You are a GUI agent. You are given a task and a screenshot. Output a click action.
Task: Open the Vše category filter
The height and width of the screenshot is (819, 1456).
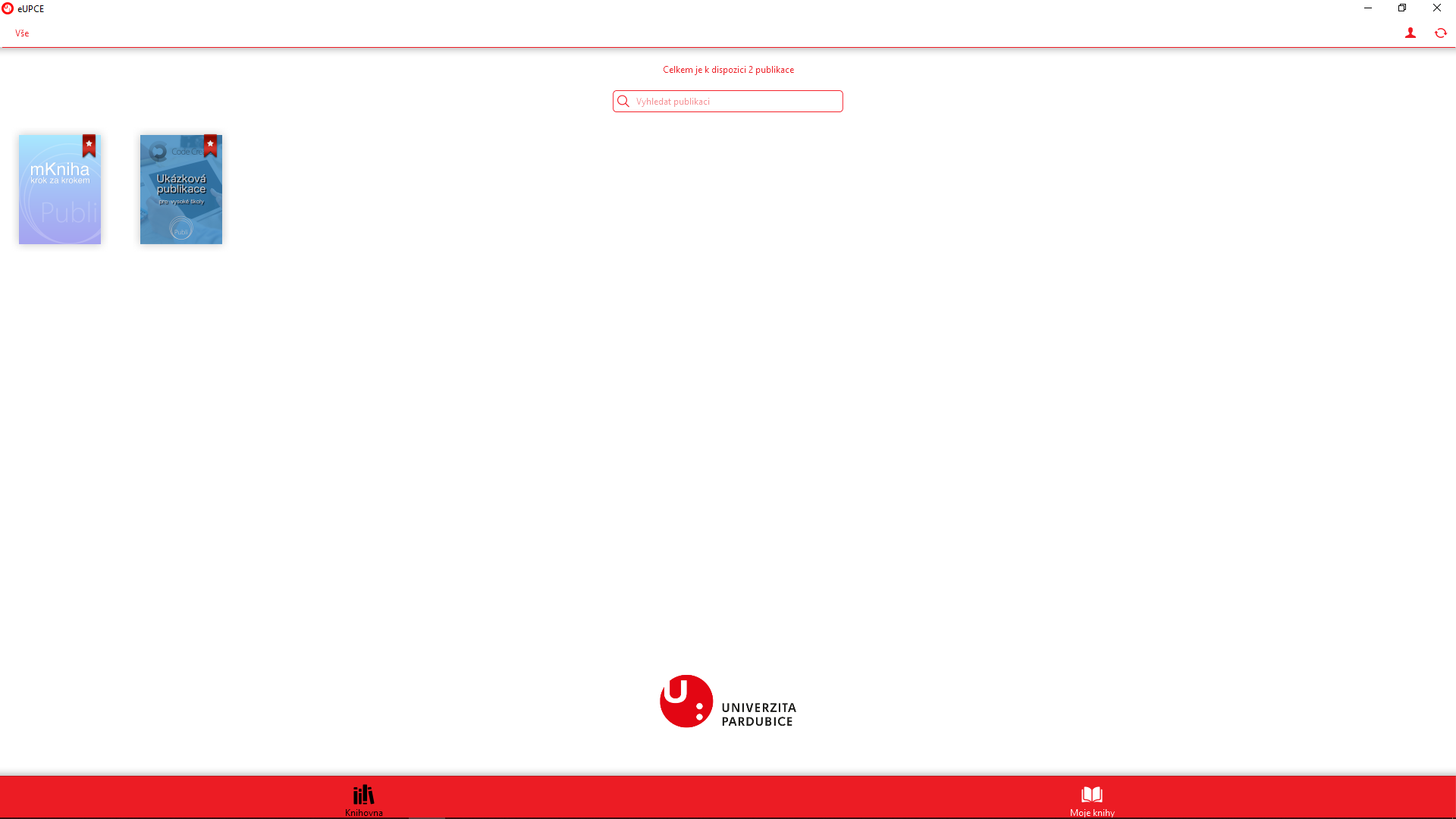click(22, 33)
